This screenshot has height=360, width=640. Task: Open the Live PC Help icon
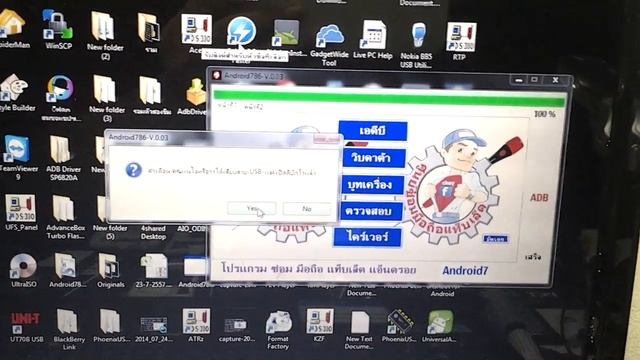(373, 40)
